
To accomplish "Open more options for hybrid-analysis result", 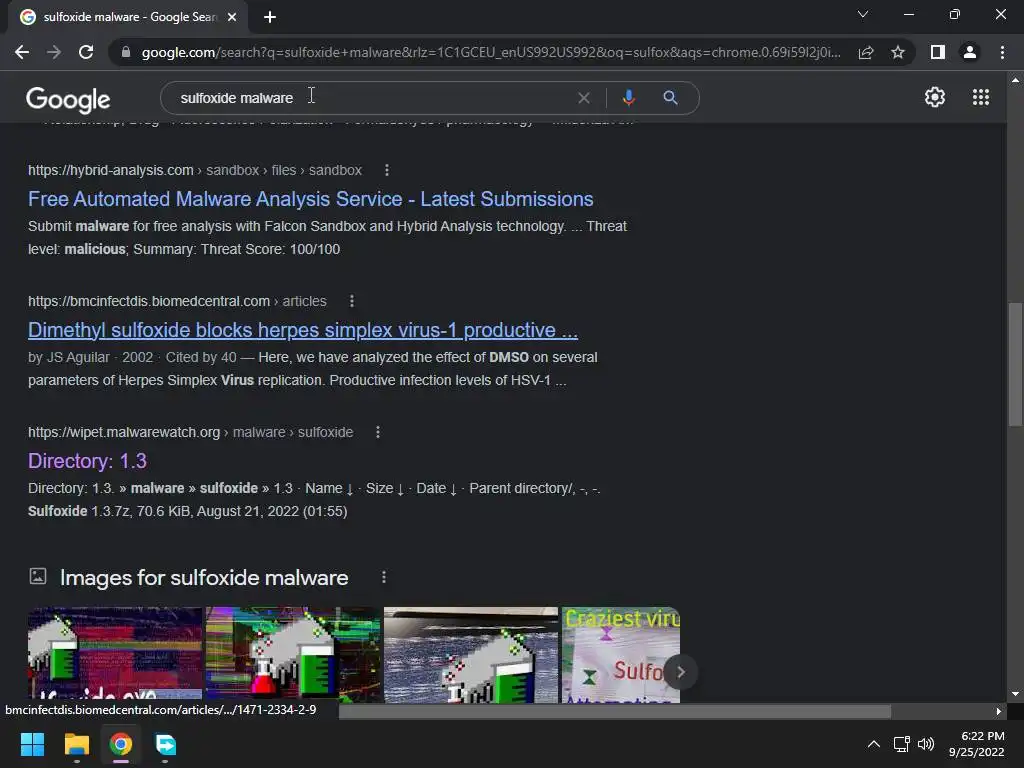I will coord(387,170).
